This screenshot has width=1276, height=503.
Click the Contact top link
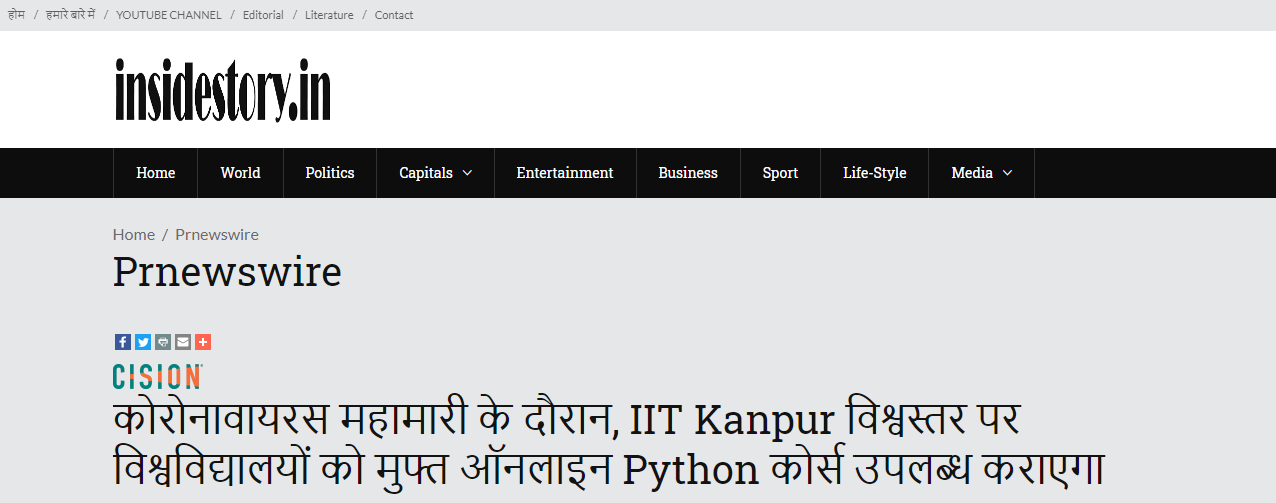point(394,15)
